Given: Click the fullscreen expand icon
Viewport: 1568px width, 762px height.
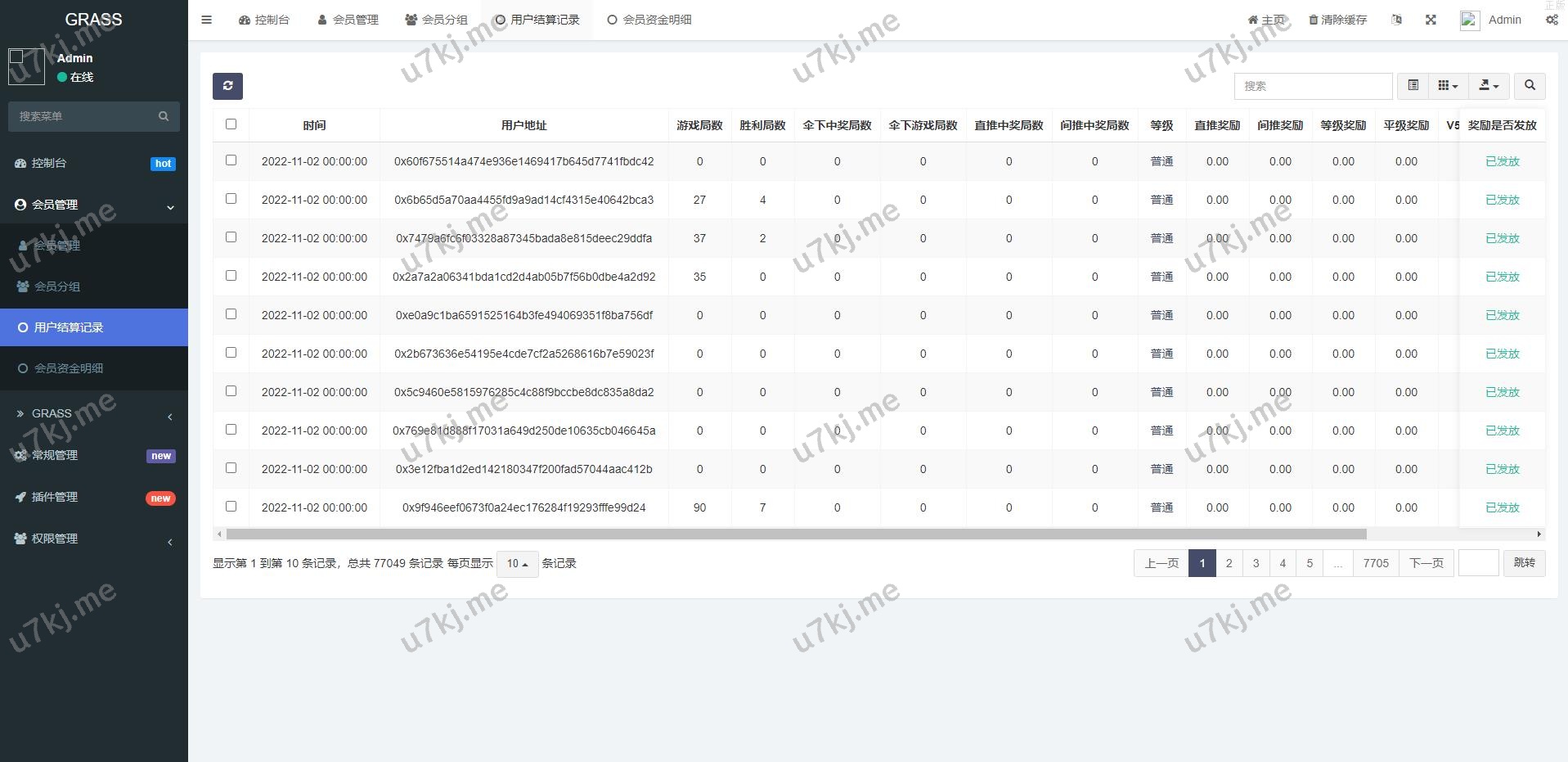Looking at the screenshot, I should (1431, 20).
